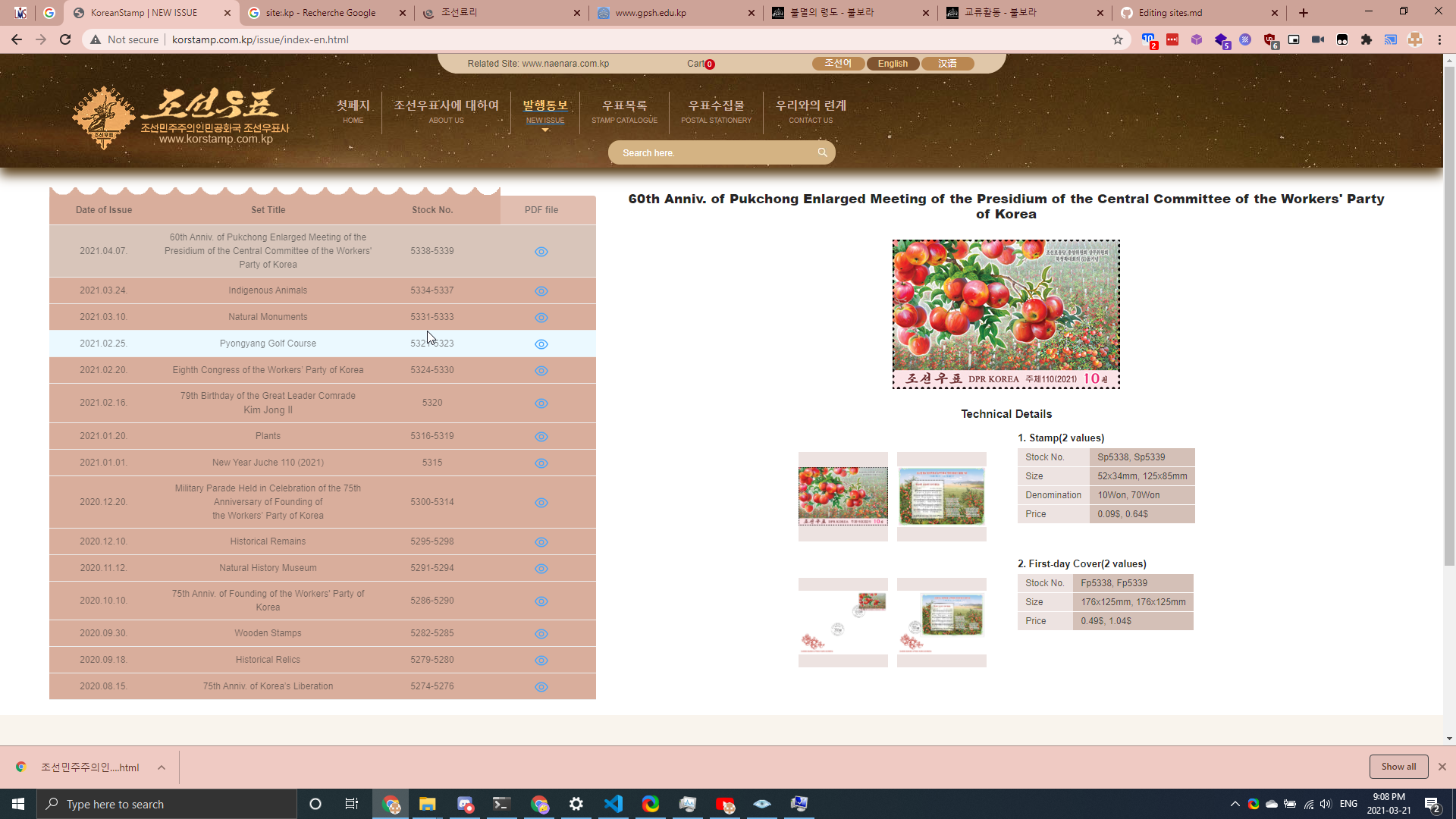View PDF eye icon for Historical Remains
This screenshot has height=819, width=1456.
pos(541,542)
